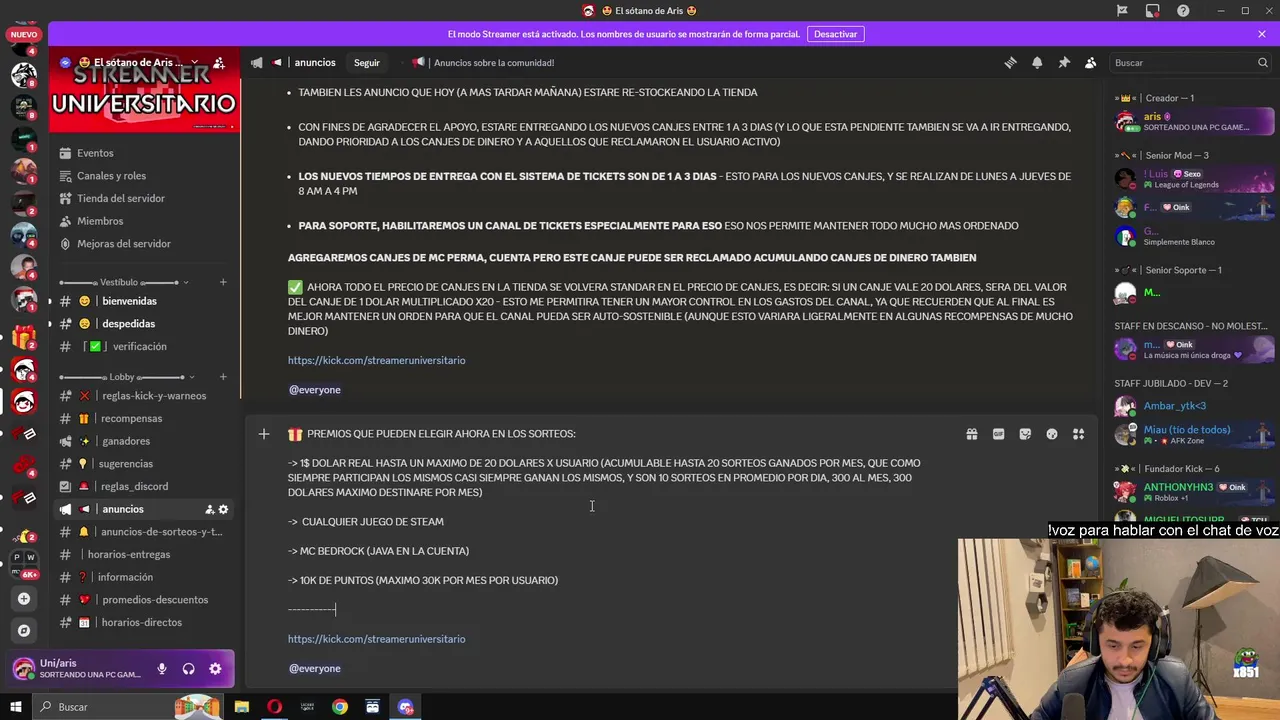Create invite for anuncios channel
Screen dimensions: 1280x720
pos(210,509)
